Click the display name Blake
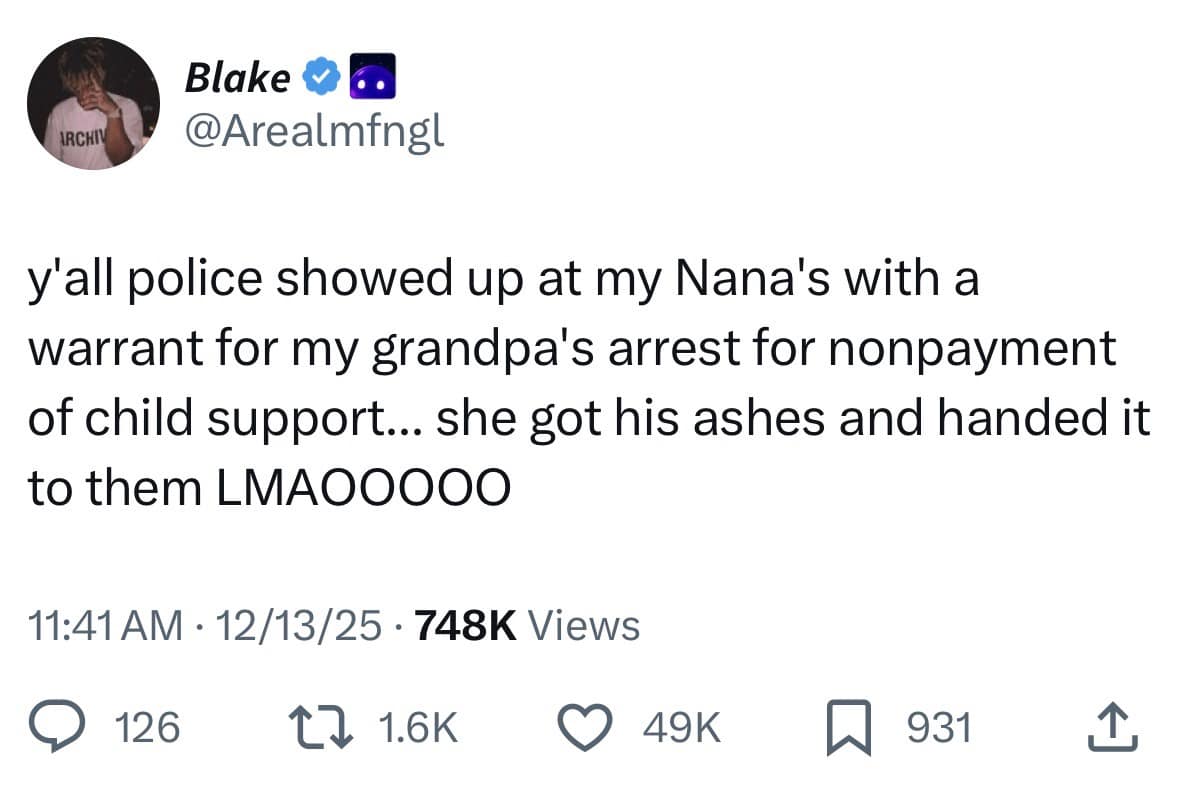Screen dimensions: 1179x805 pos(237,77)
